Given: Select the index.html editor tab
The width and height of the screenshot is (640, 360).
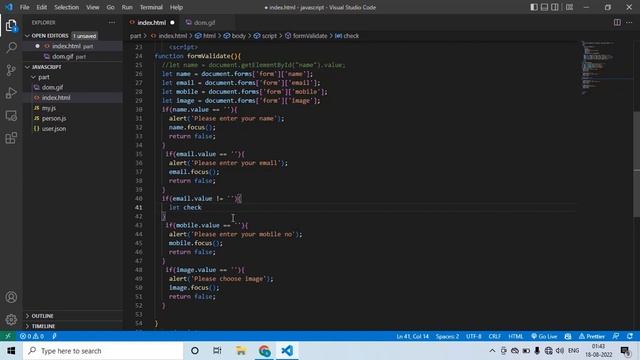Looking at the screenshot, I should click(151, 22).
